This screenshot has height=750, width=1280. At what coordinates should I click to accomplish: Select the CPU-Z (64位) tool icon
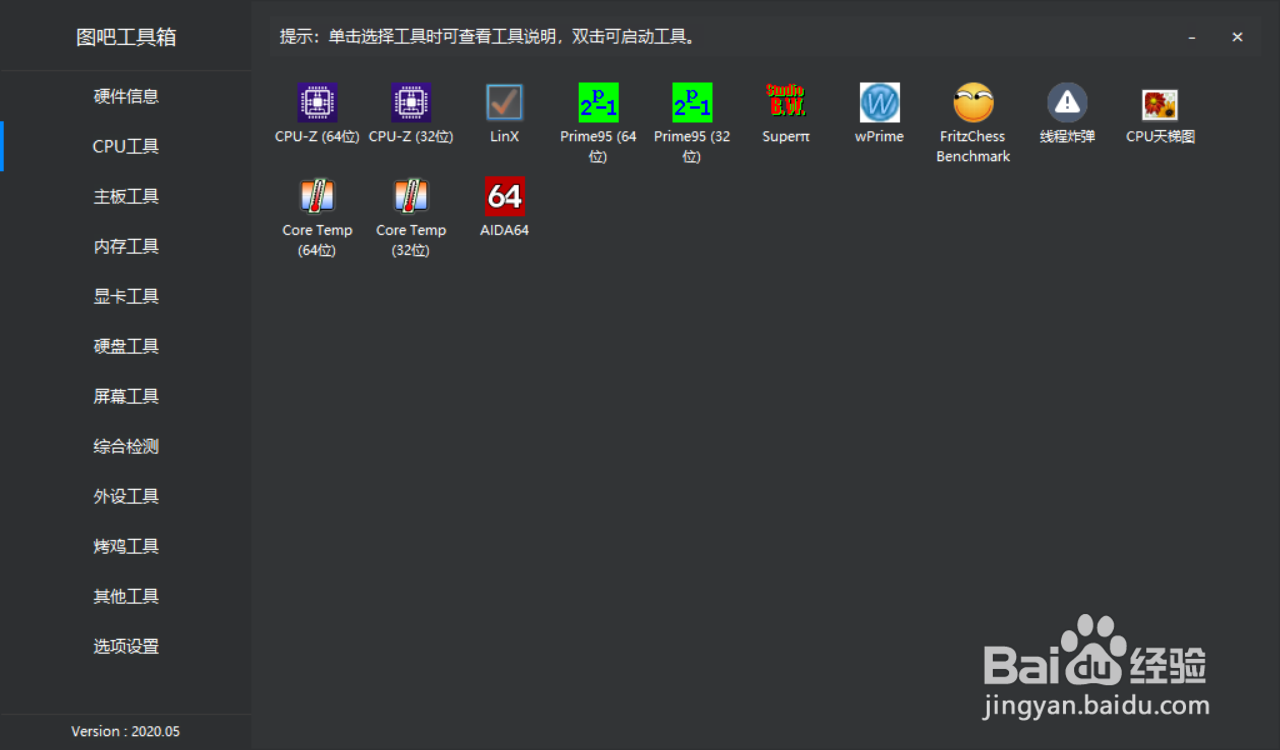(317, 102)
